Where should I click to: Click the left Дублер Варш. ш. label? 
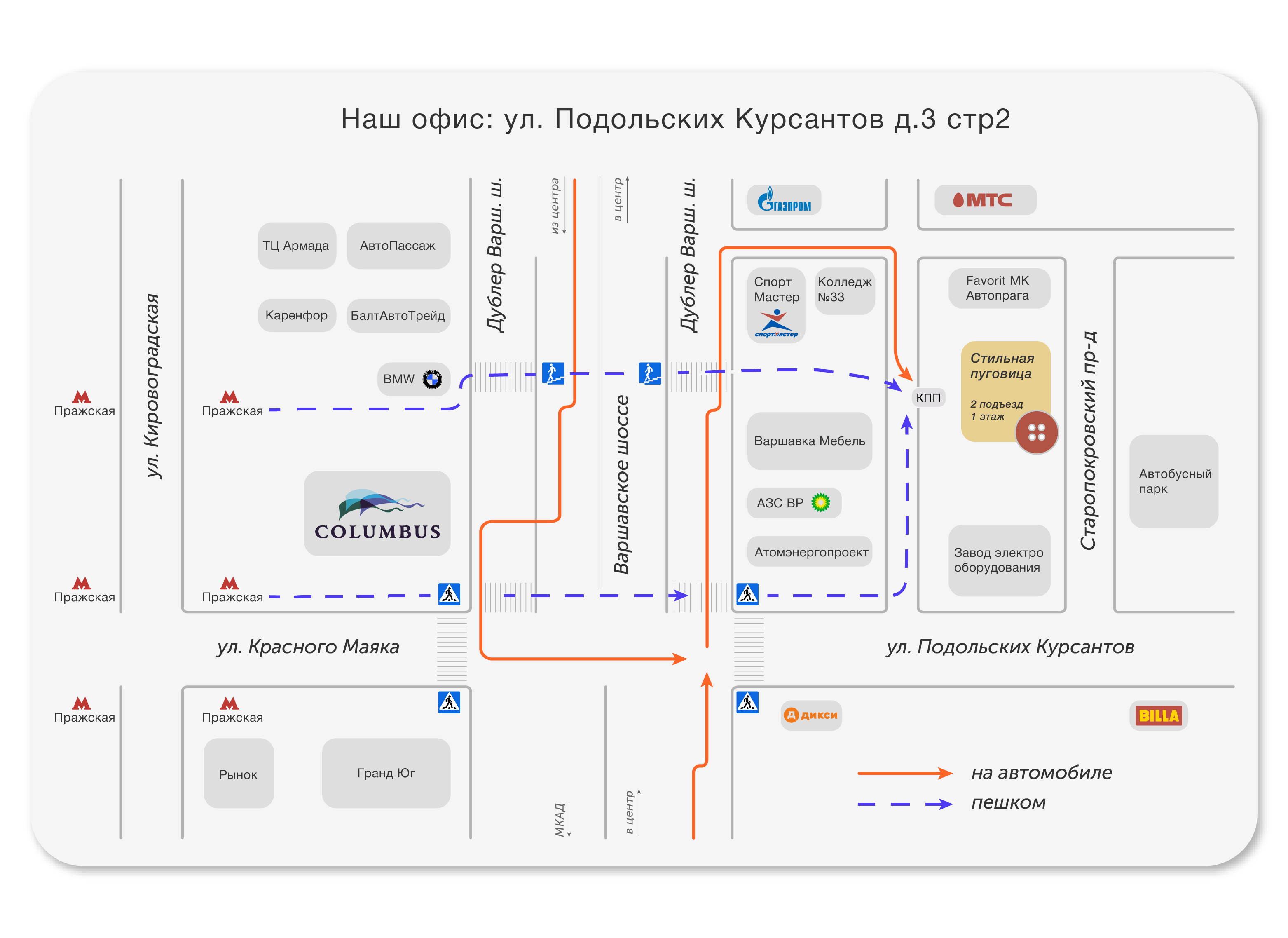[495, 255]
